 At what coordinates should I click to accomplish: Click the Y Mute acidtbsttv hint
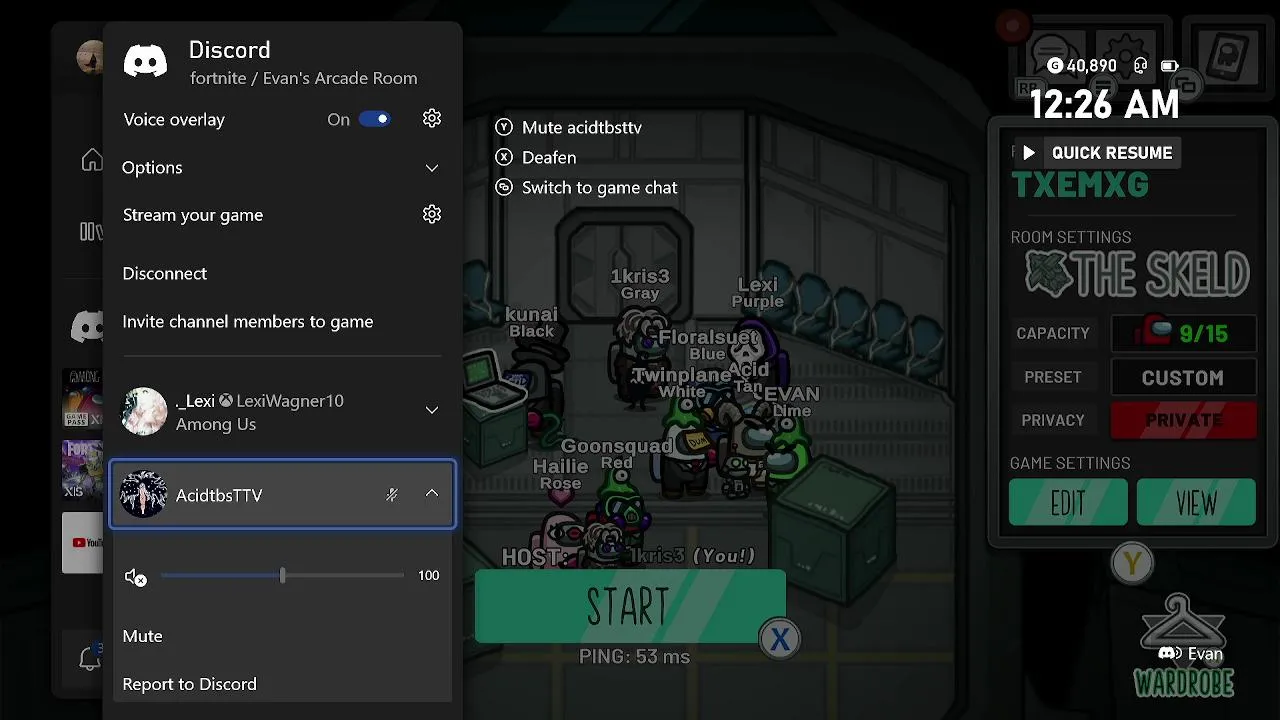pyautogui.click(x=569, y=127)
